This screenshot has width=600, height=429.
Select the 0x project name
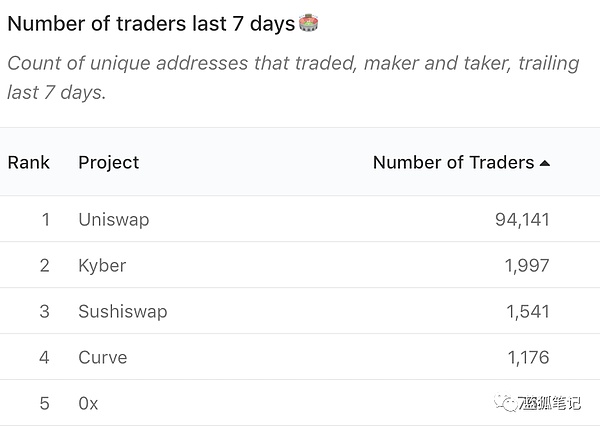pos(88,403)
